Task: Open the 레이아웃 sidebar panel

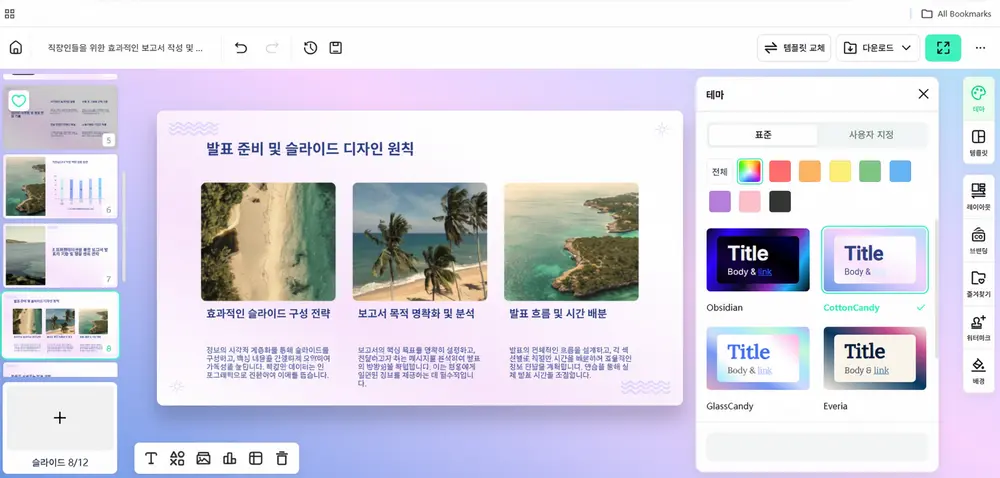Action: (978, 196)
